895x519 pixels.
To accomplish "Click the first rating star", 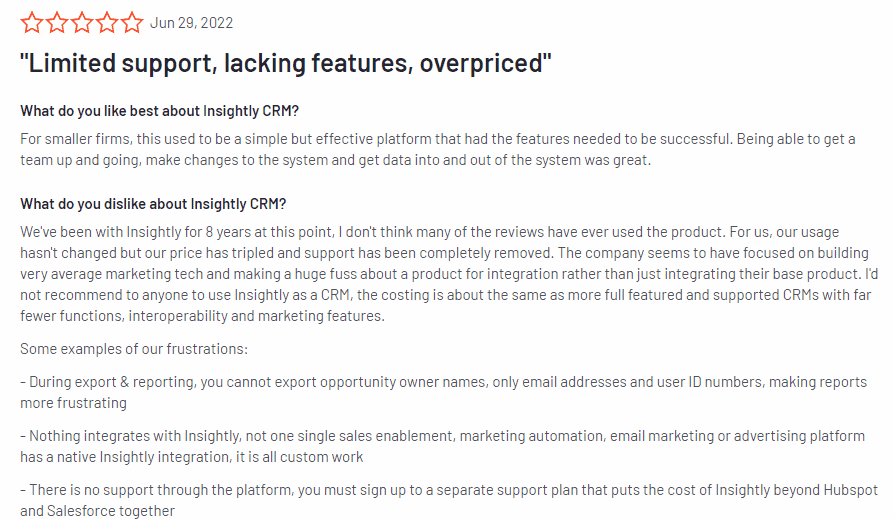I will click(x=32, y=22).
